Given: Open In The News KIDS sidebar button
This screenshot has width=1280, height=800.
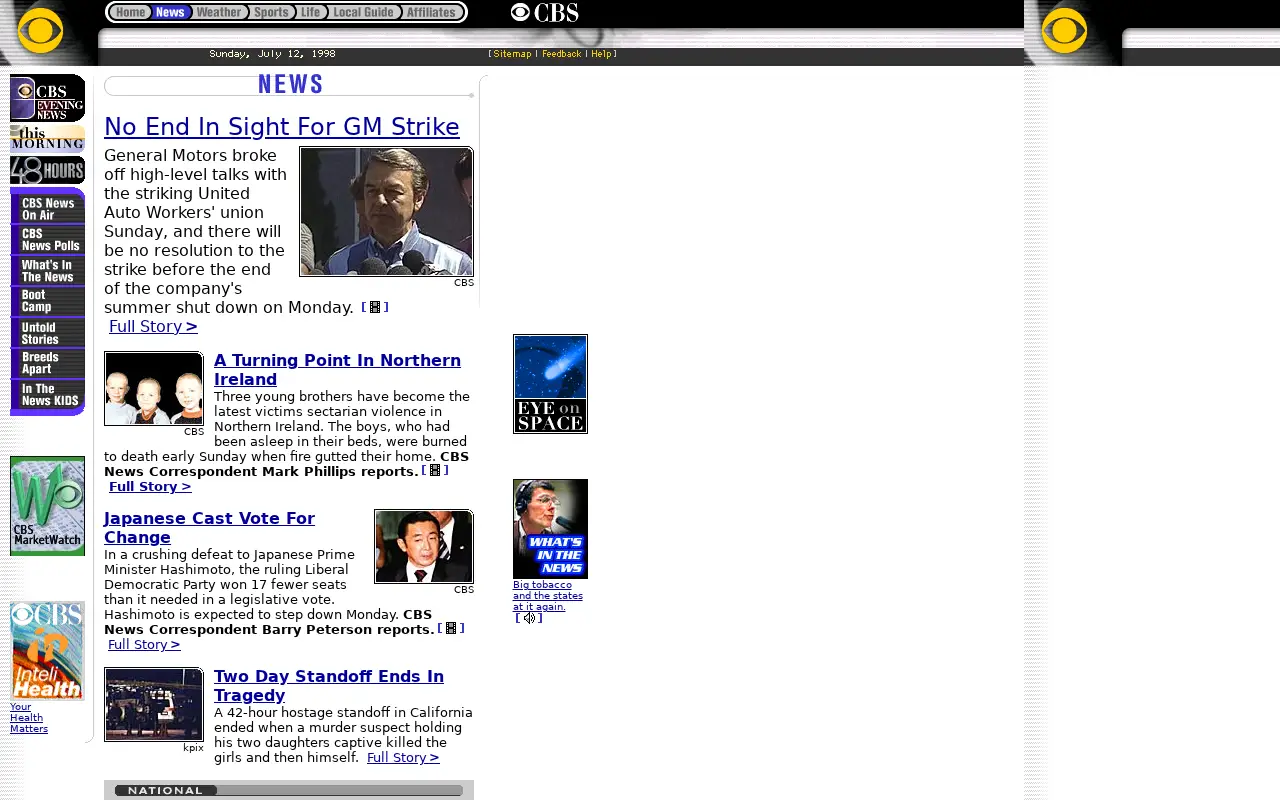Looking at the screenshot, I should [x=48, y=395].
